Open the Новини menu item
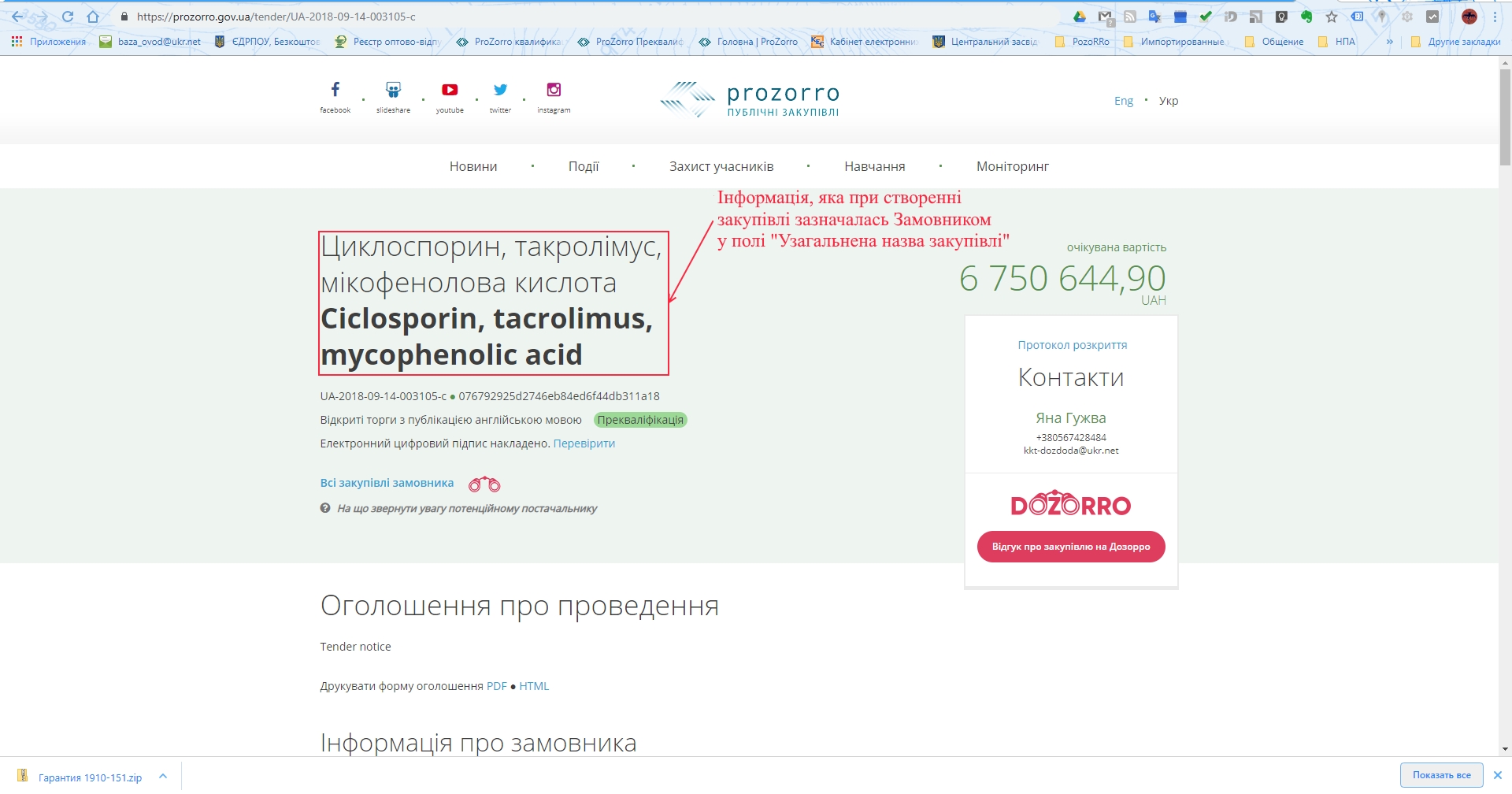The height and width of the screenshot is (794, 1512). [x=473, y=166]
